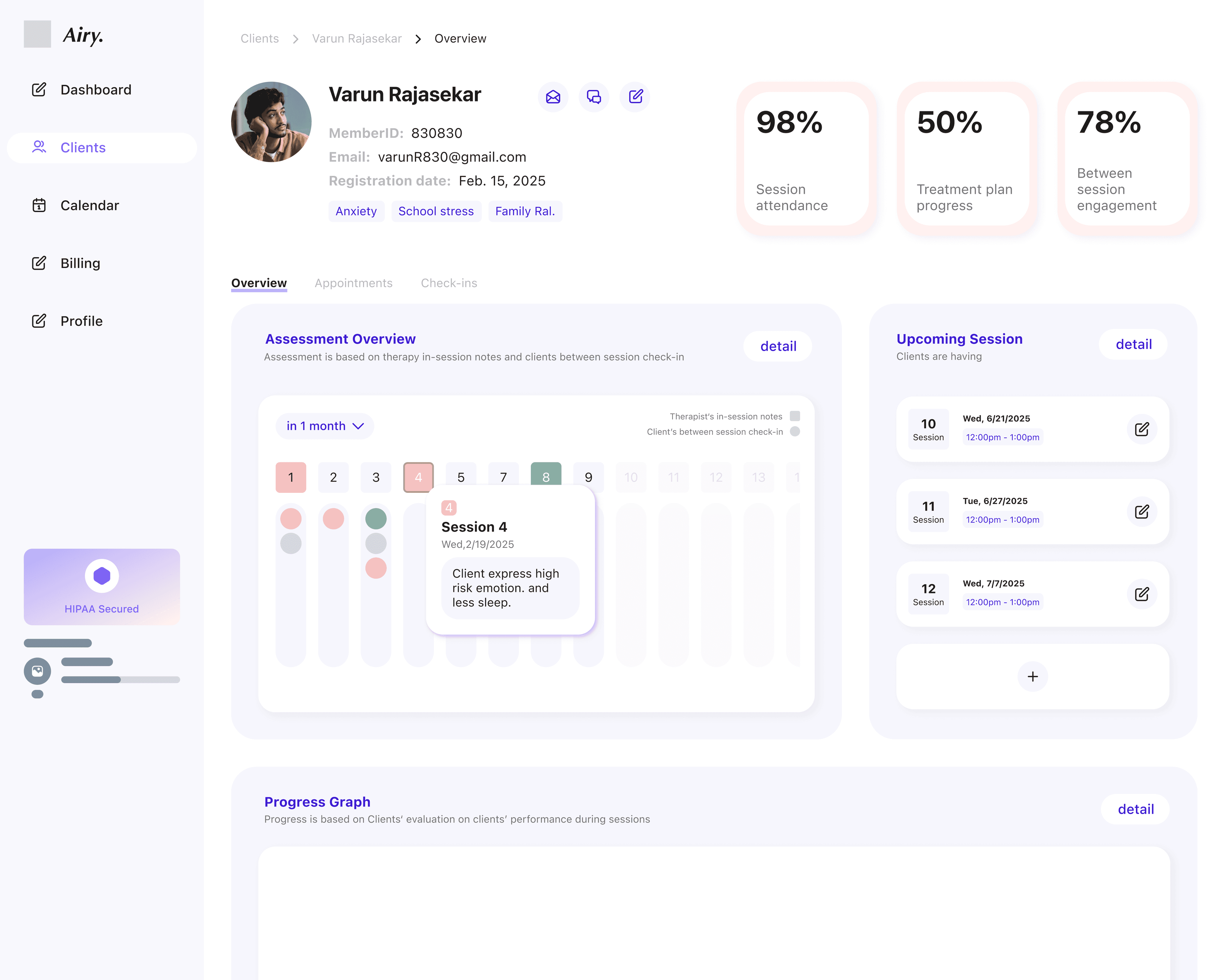1225x980 pixels.
Task: Toggle Therapist's in-session notes legend square
Action: click(795, 416)
